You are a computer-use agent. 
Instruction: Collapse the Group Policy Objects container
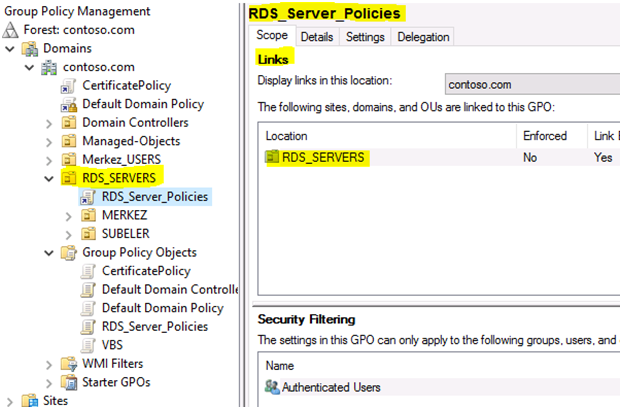[49, 253]
